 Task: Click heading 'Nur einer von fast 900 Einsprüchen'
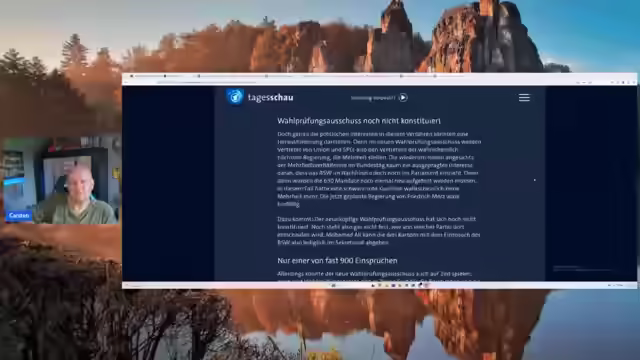tap(337, 260)
